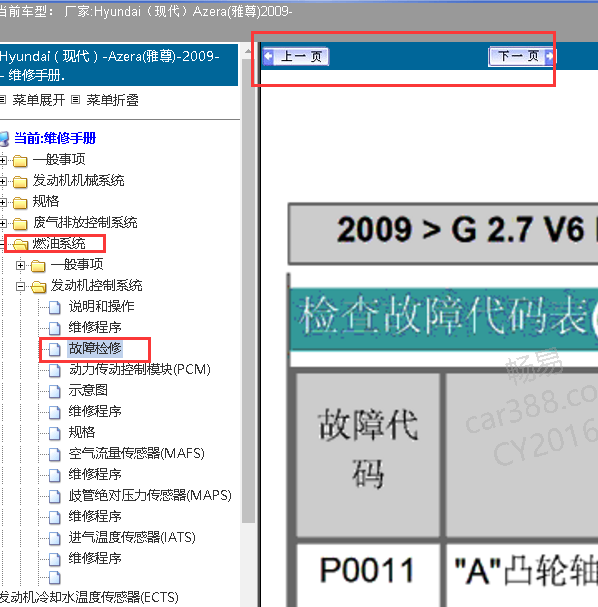Click folder icon of top-level 规格
This screenshot has width=598, height=607.
click(20, 202)
